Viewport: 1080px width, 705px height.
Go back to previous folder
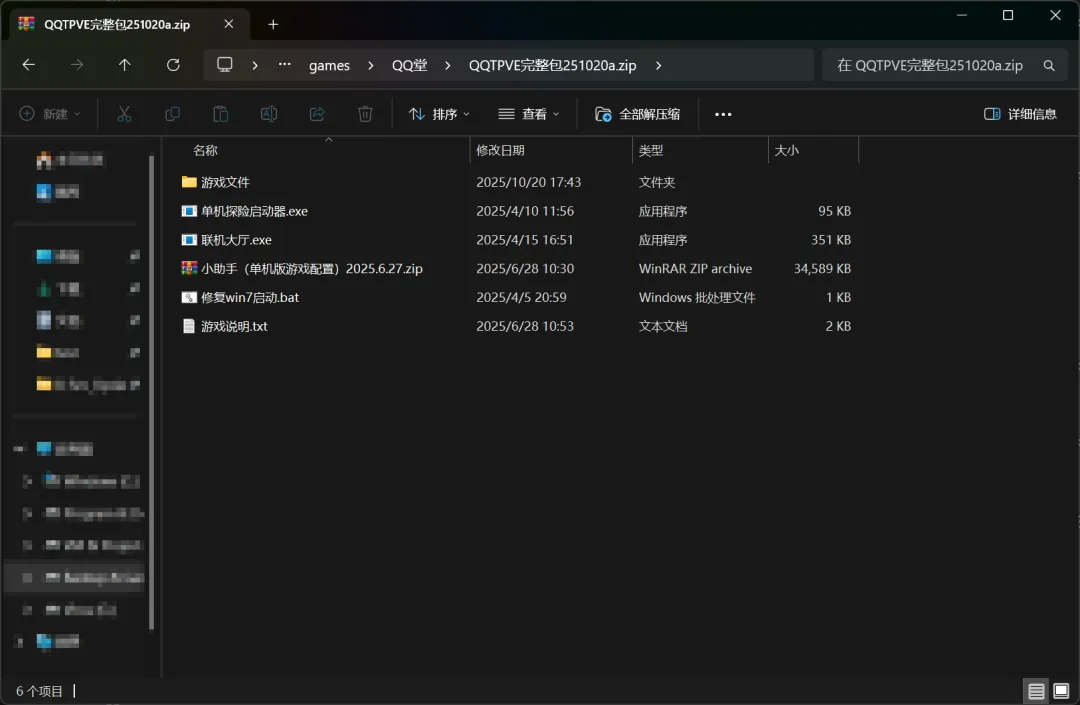click(x=29, y=65)
